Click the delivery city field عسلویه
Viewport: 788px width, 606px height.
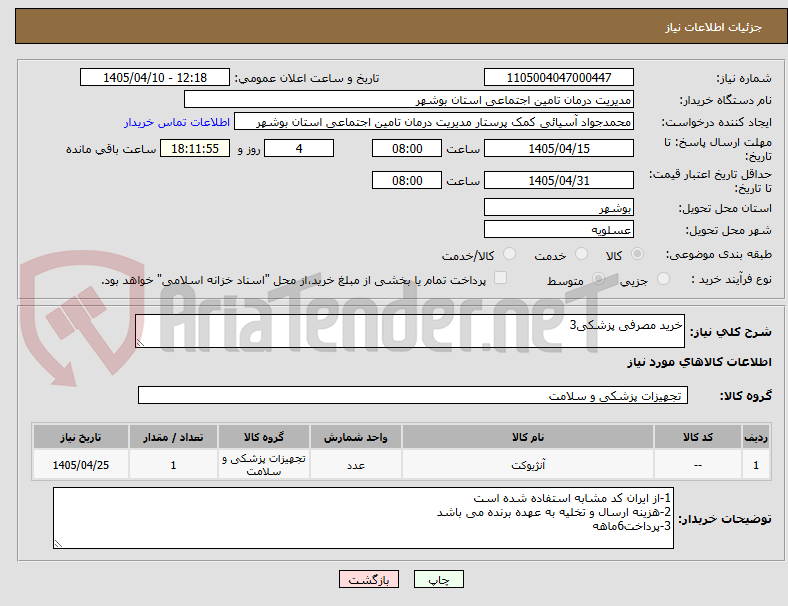558,229
